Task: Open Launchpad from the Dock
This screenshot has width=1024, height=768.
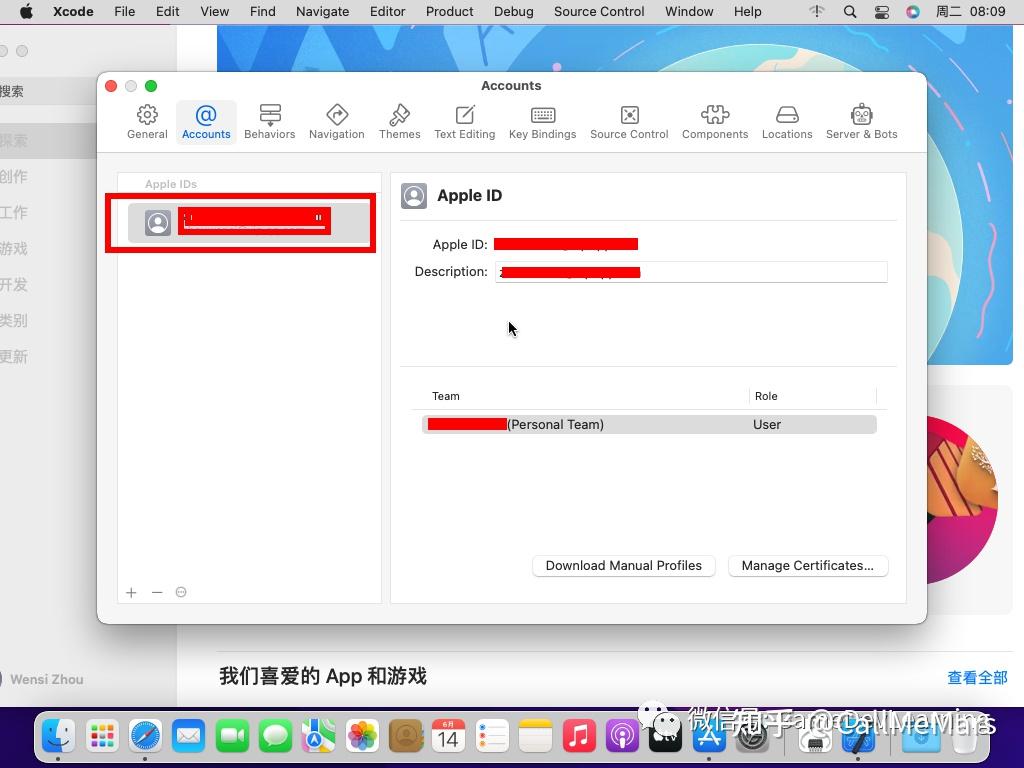Action: tap(103, 736)
